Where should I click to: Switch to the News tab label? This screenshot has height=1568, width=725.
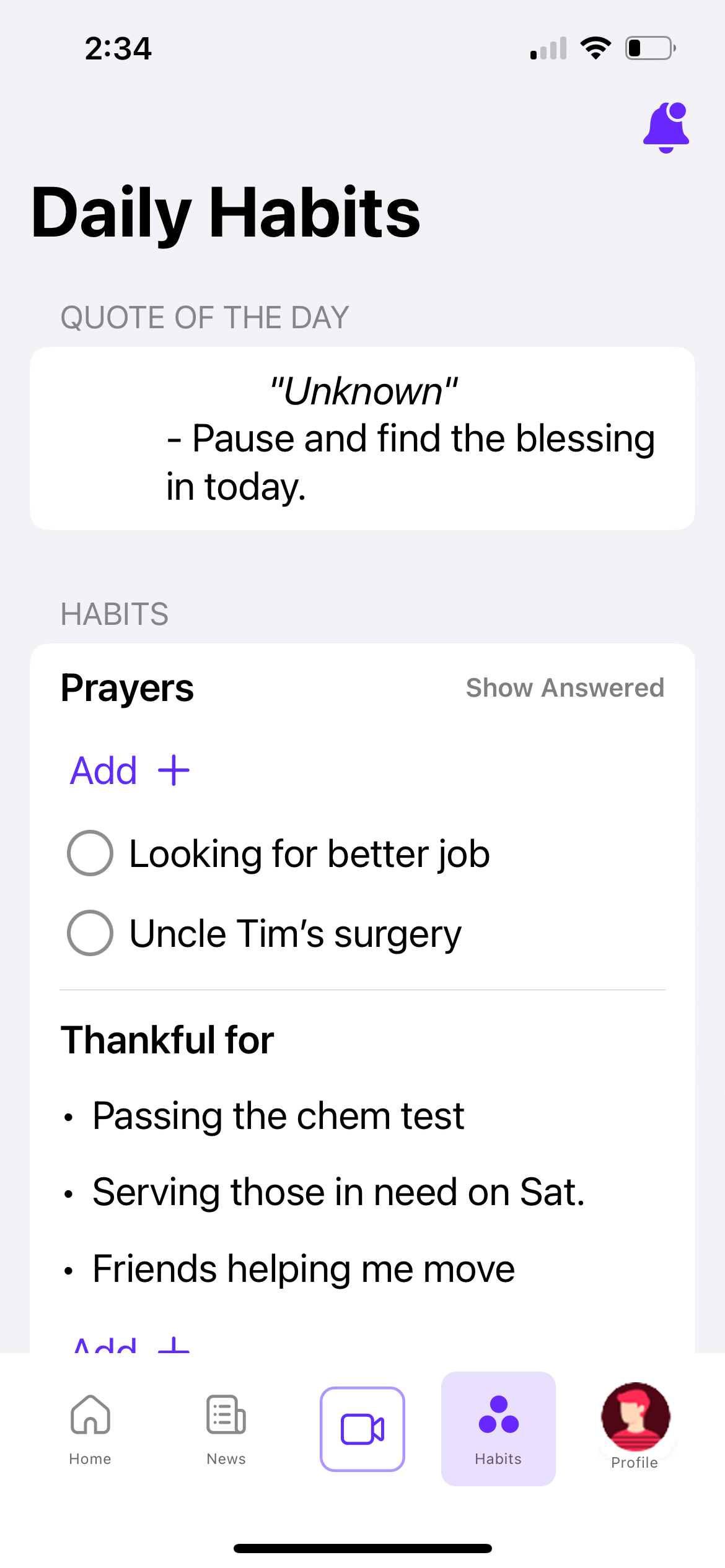(226, 1459)
